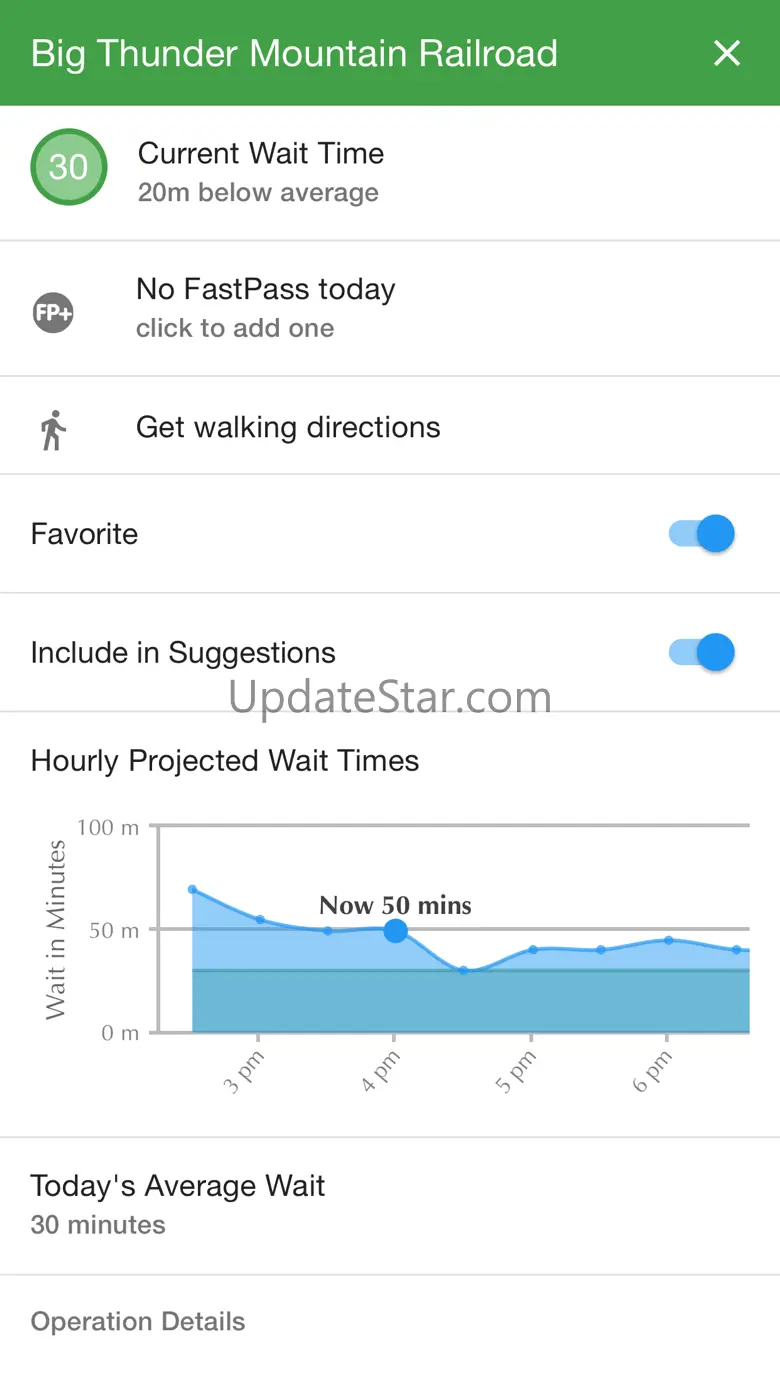Disable the Include in Suggestions switch
This screenshot has width=780, height=1387.
click(702, 652)
